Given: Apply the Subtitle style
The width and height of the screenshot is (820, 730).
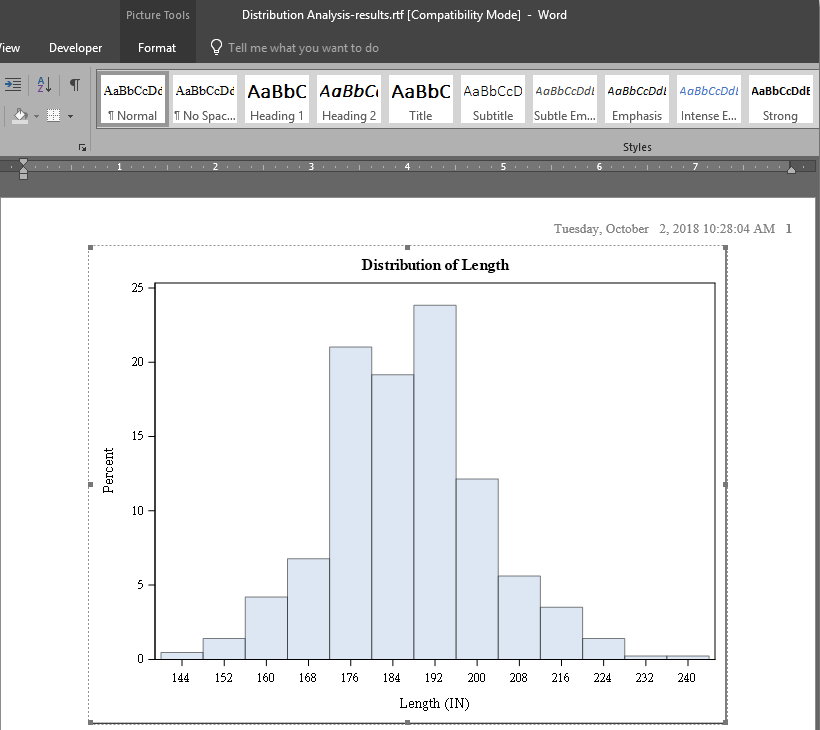Looking at the screenshot, I should pos(493,99).
